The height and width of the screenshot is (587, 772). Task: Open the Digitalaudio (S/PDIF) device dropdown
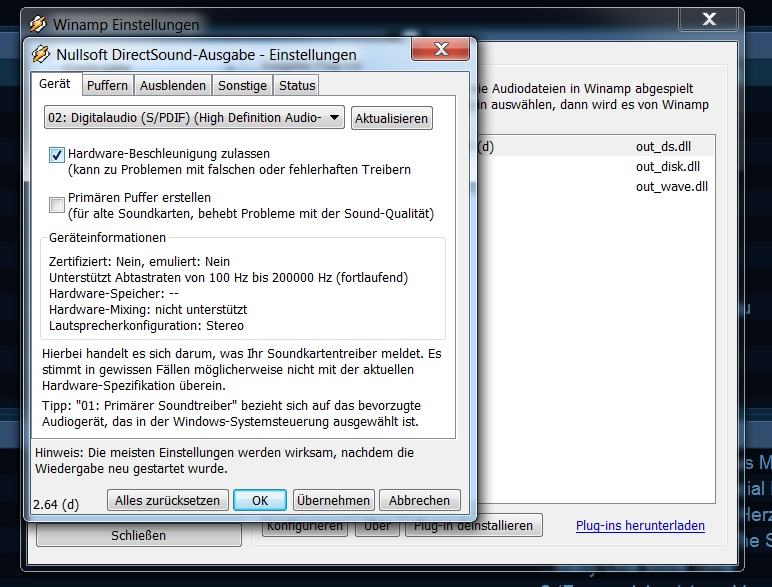194,118
